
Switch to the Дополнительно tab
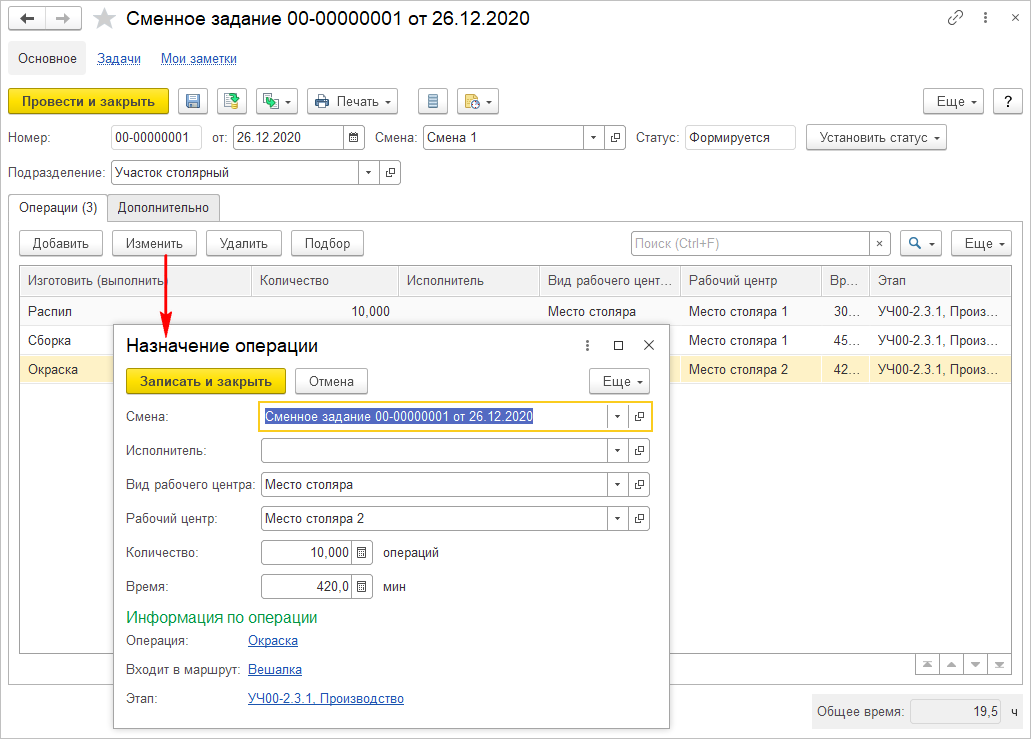(163, 207)
